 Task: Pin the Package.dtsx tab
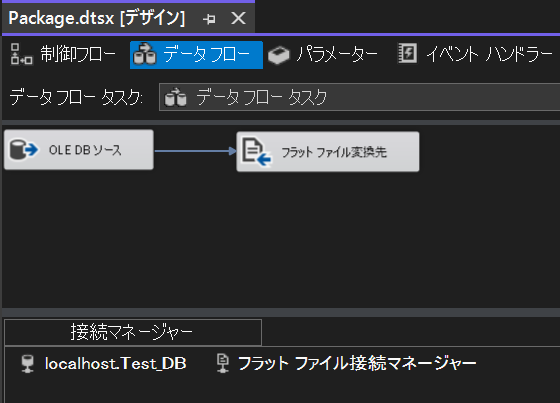coord(209,19)
